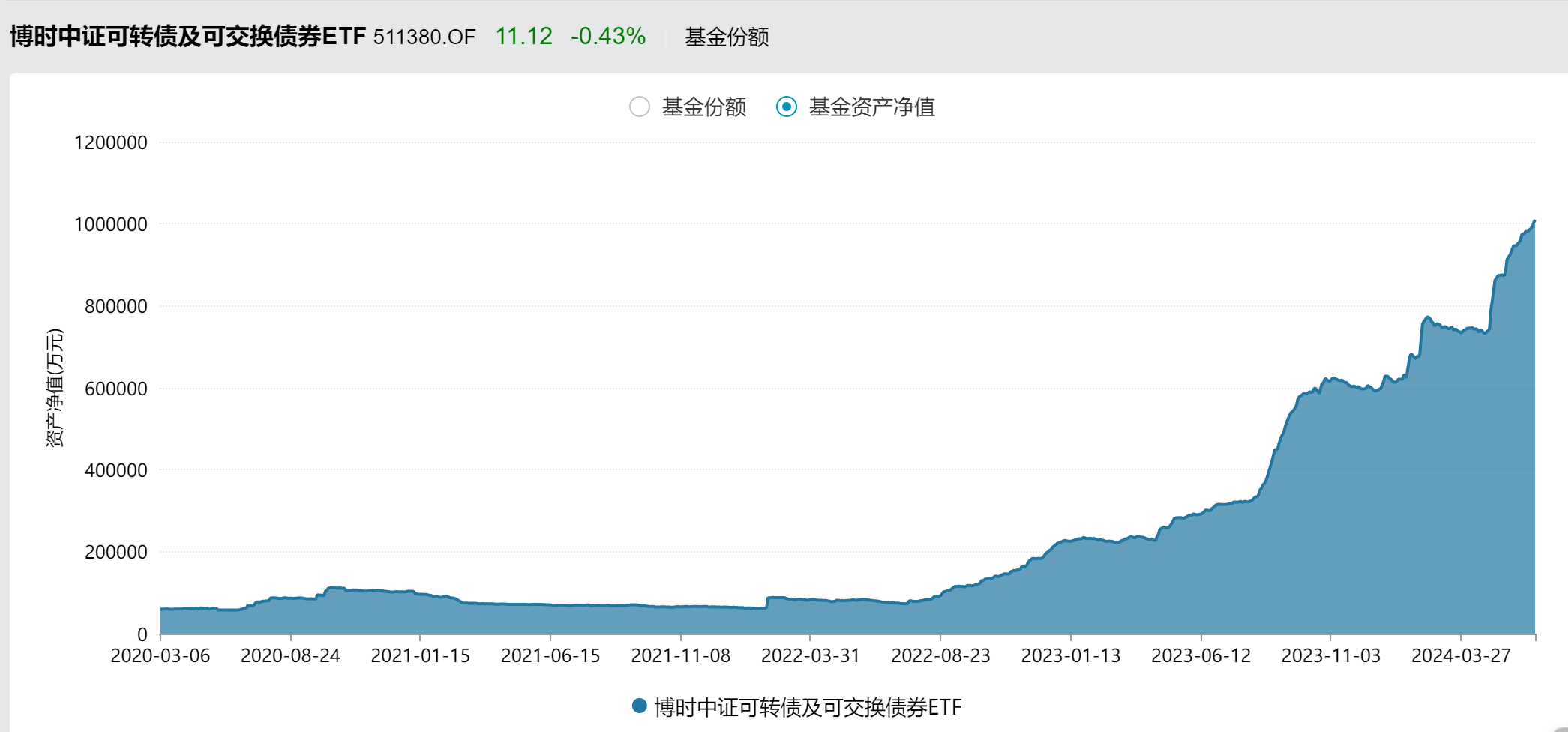The image size is (1568, 732).
Task: Click the price value 11.12
Action: (x=523, y=36)
